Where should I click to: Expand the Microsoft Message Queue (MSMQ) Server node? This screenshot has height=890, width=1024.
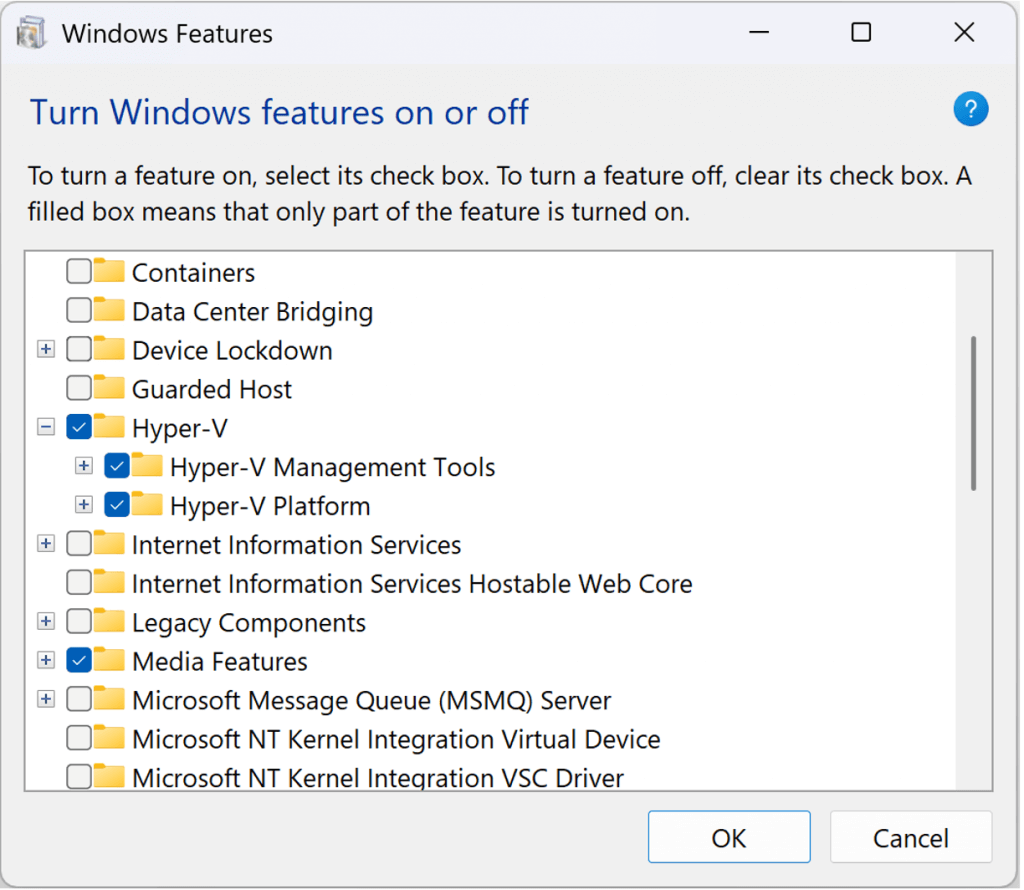pyautogui.click(x=45, y=700)
